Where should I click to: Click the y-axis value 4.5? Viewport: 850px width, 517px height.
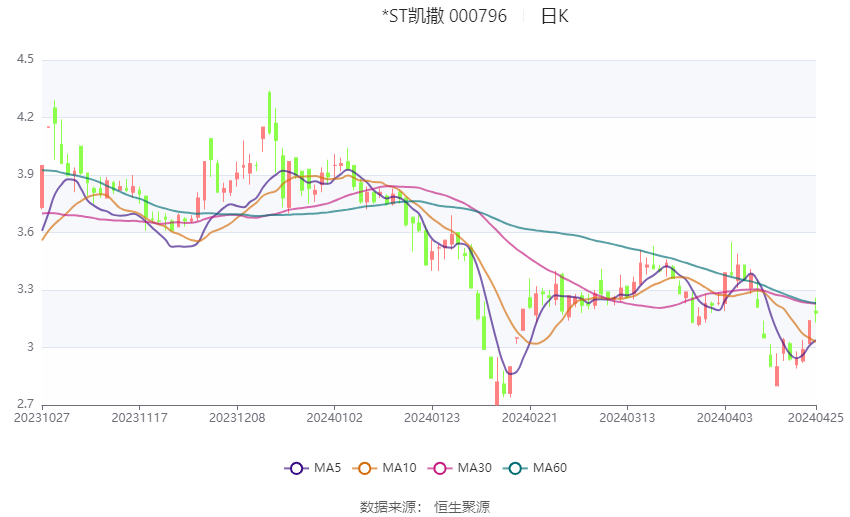pyautogui.click(x=25, y=59)
